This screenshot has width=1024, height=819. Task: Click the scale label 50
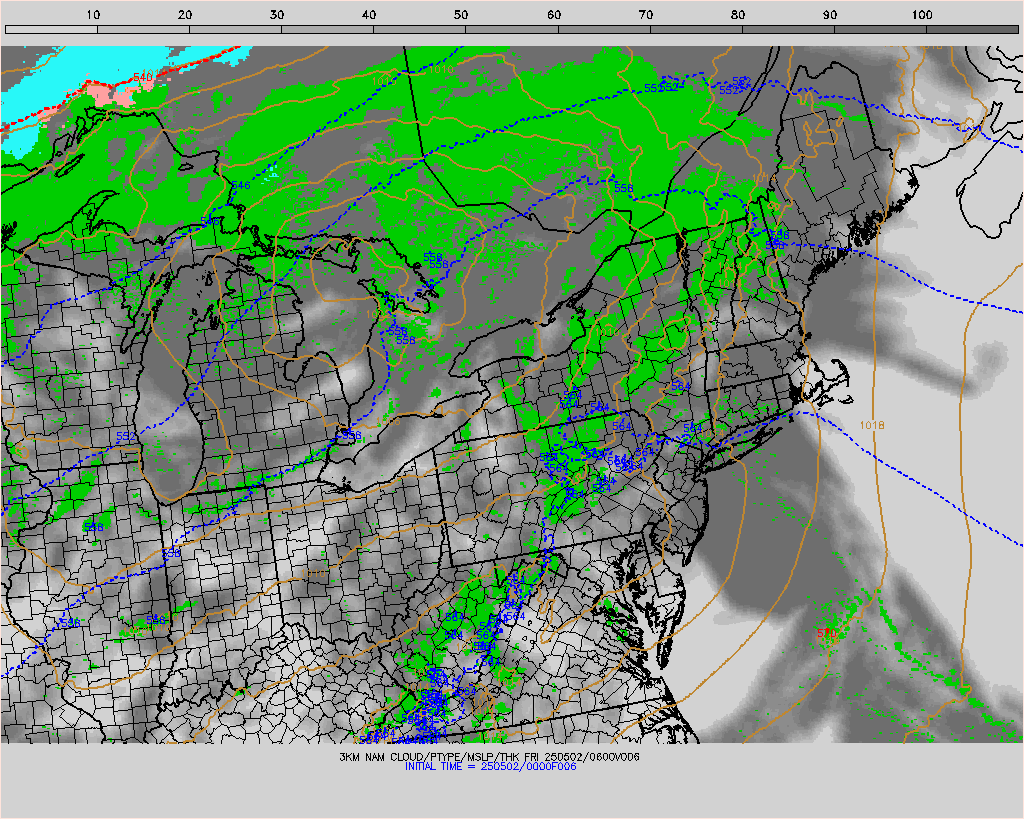[x=461, y=14]
